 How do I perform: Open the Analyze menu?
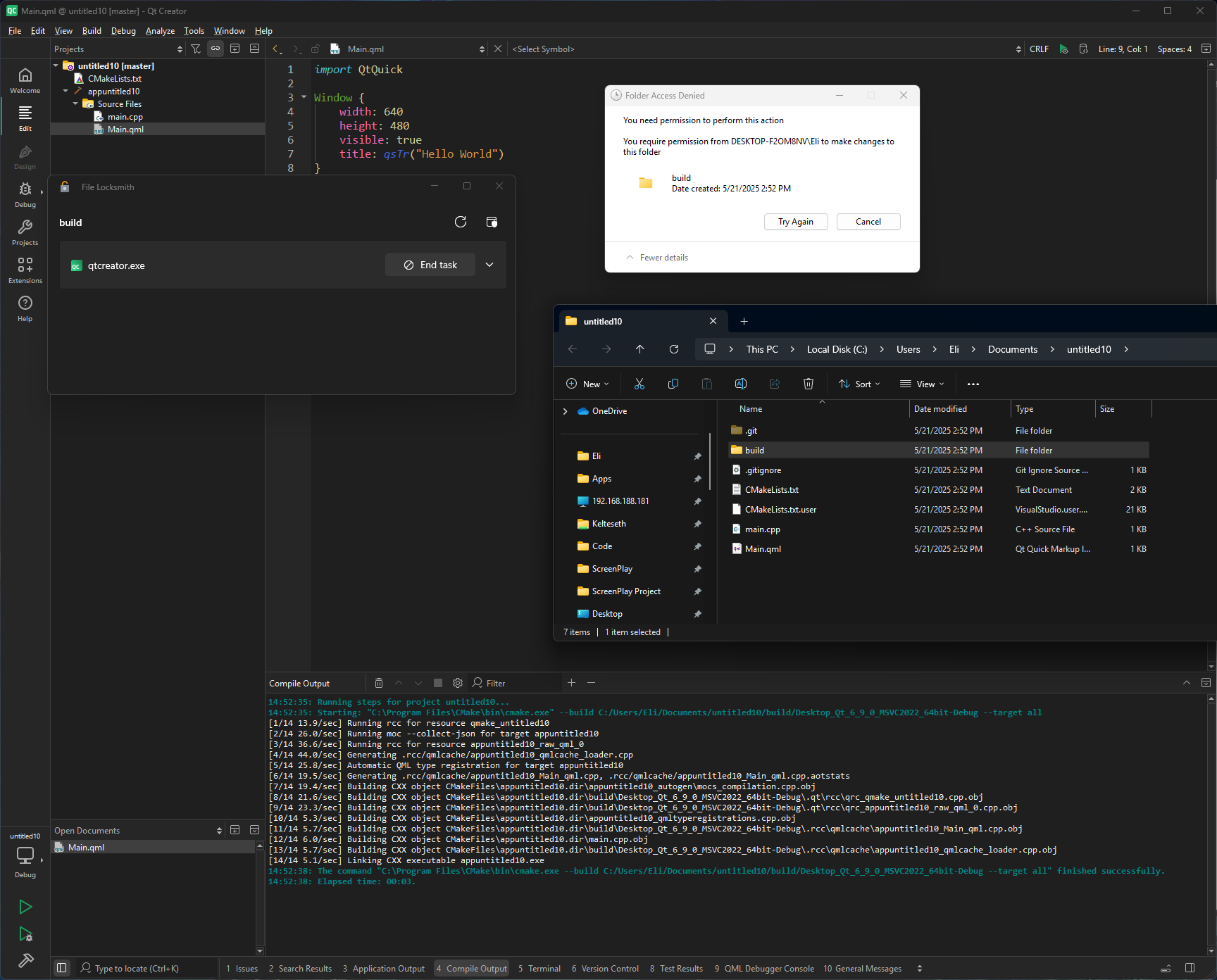tap(160, 31)
